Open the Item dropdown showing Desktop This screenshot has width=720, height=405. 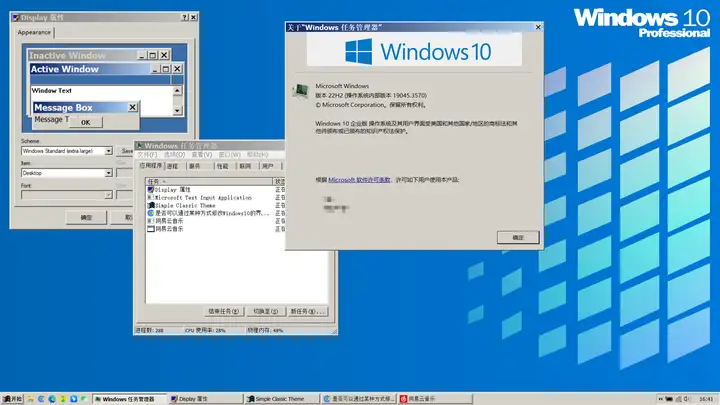click(x=108, y=173)
